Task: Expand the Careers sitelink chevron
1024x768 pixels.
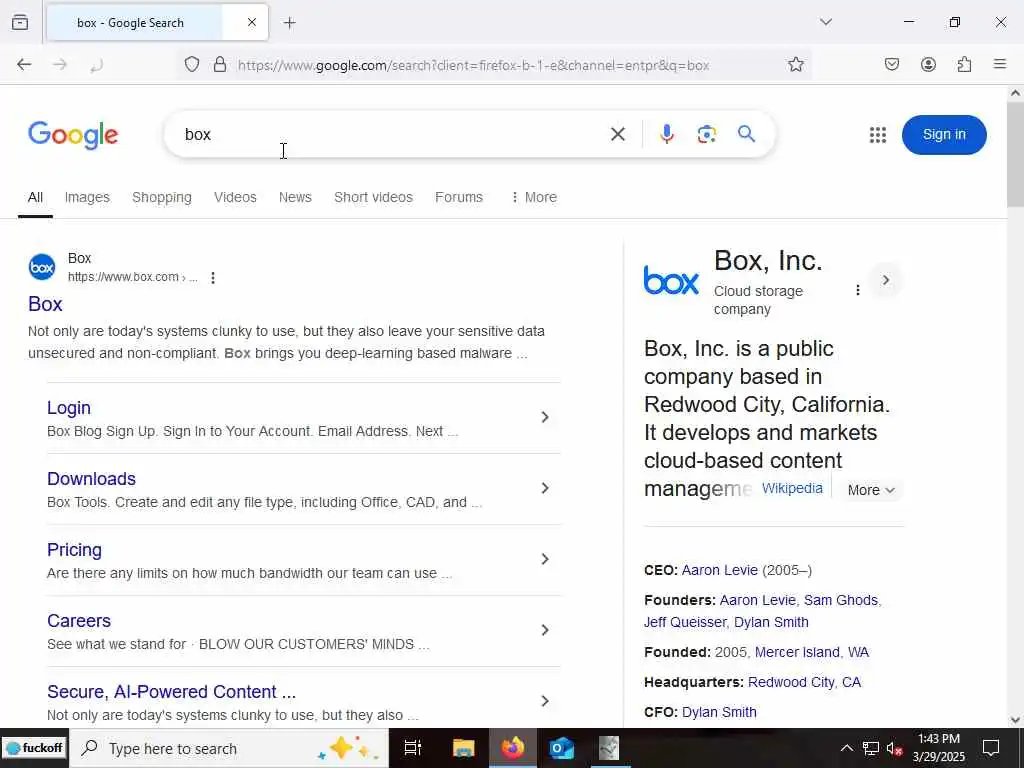Action: coord(545,630)
